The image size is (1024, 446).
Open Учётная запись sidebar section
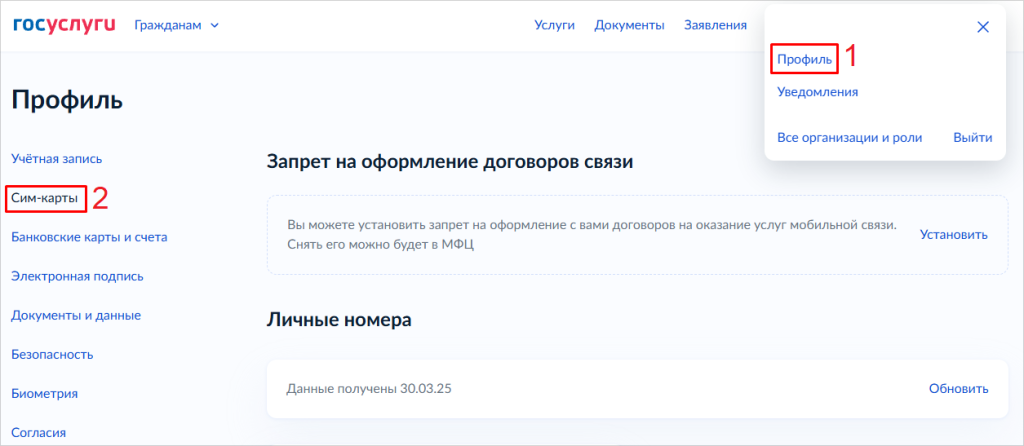(56, 158)
